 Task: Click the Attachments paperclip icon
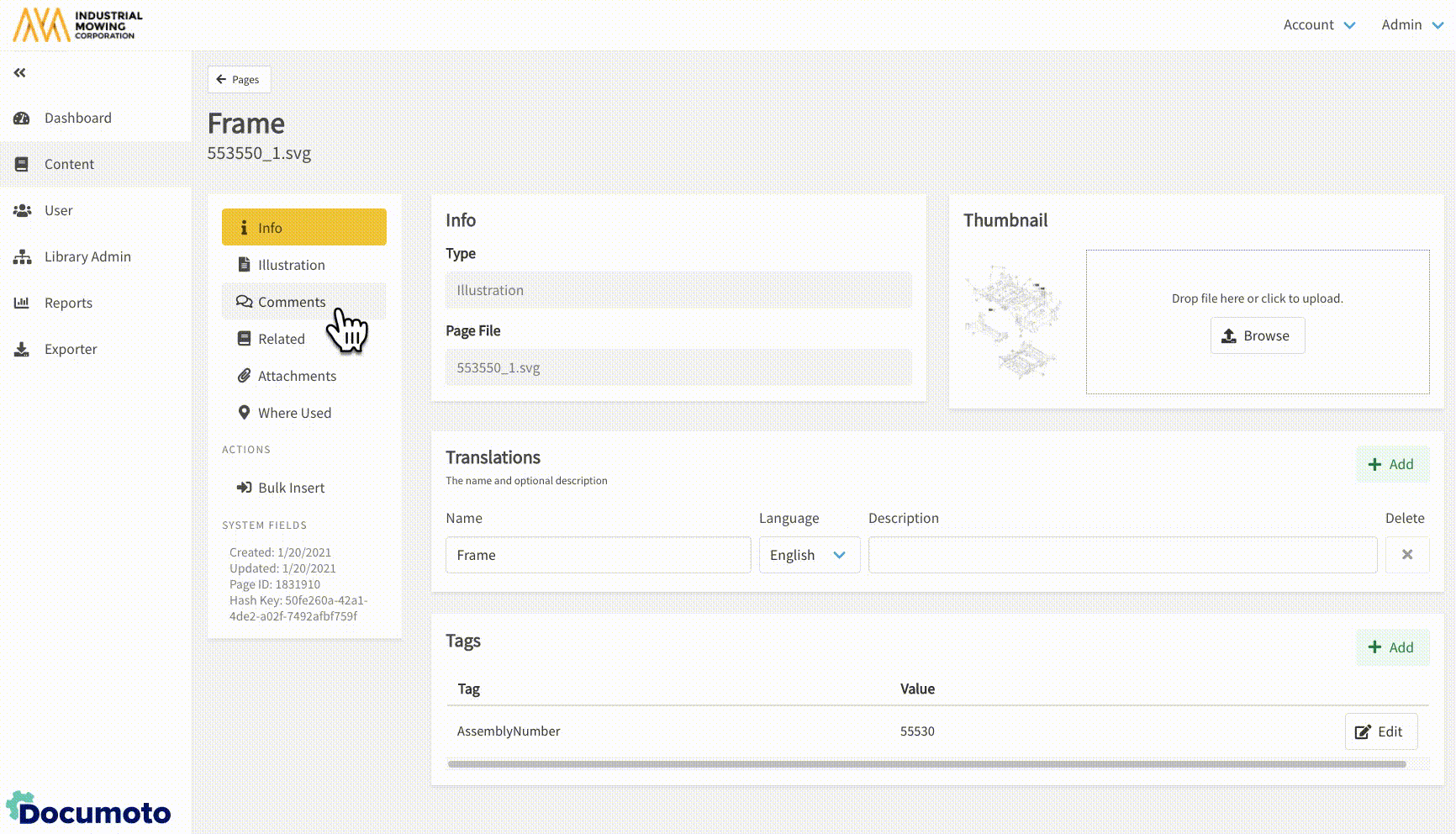coord(244,376)
